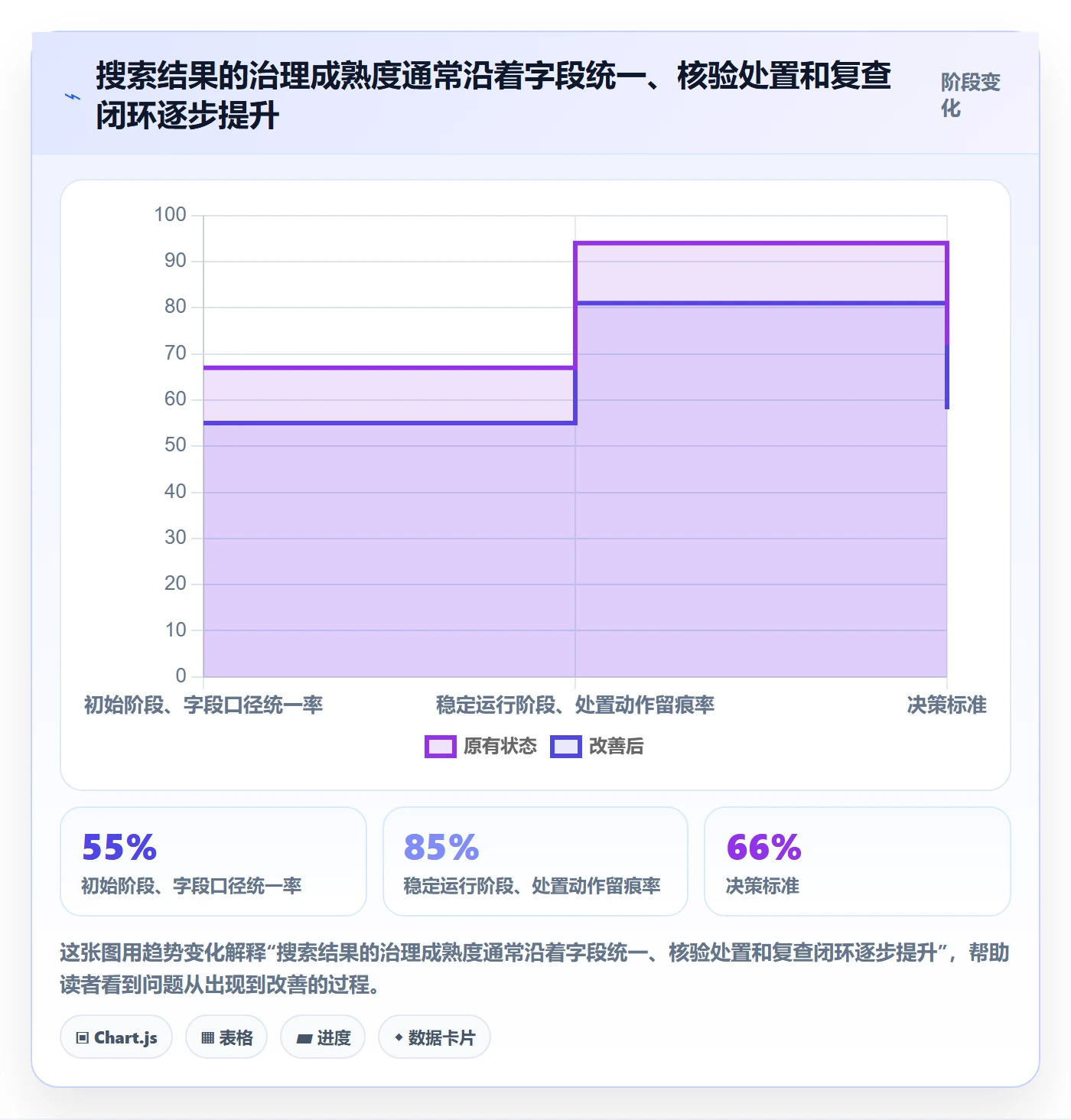Click the Chart.js tag chip
1071x1120 pixels.
(116, 1037)
